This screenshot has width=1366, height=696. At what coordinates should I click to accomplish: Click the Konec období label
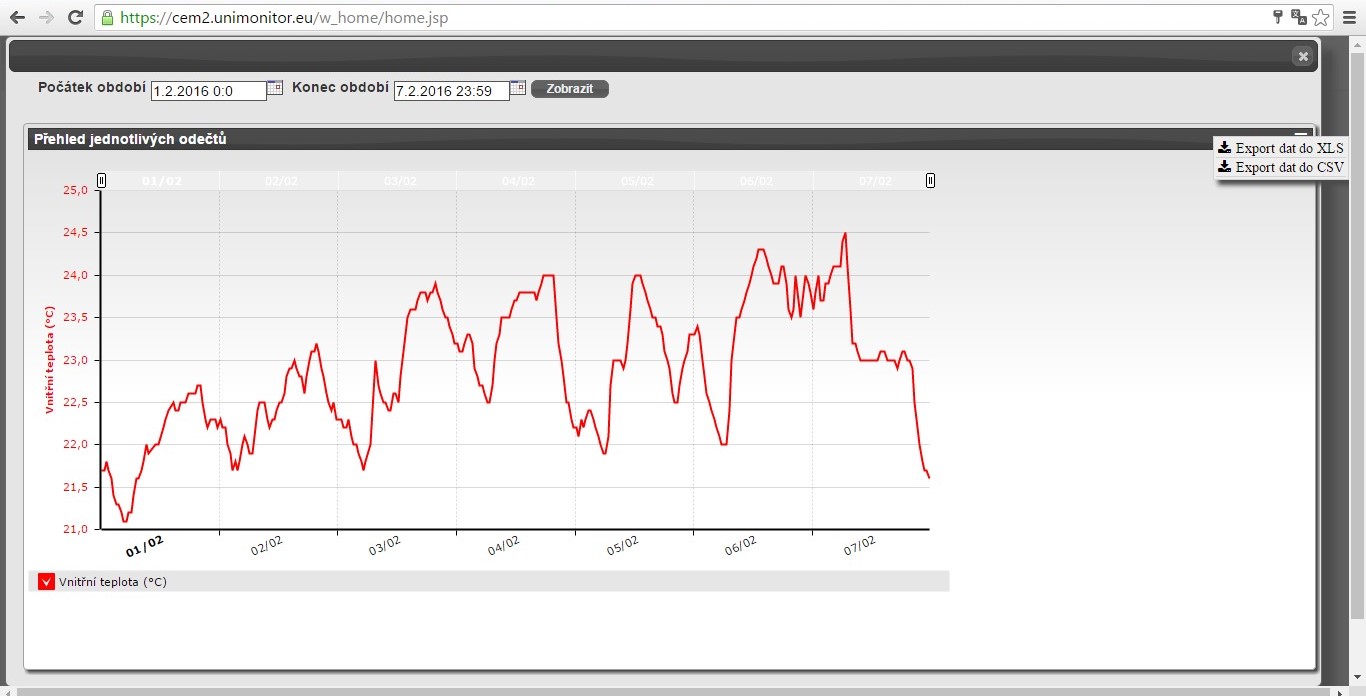pyautogui.click(x=340, y=88)
